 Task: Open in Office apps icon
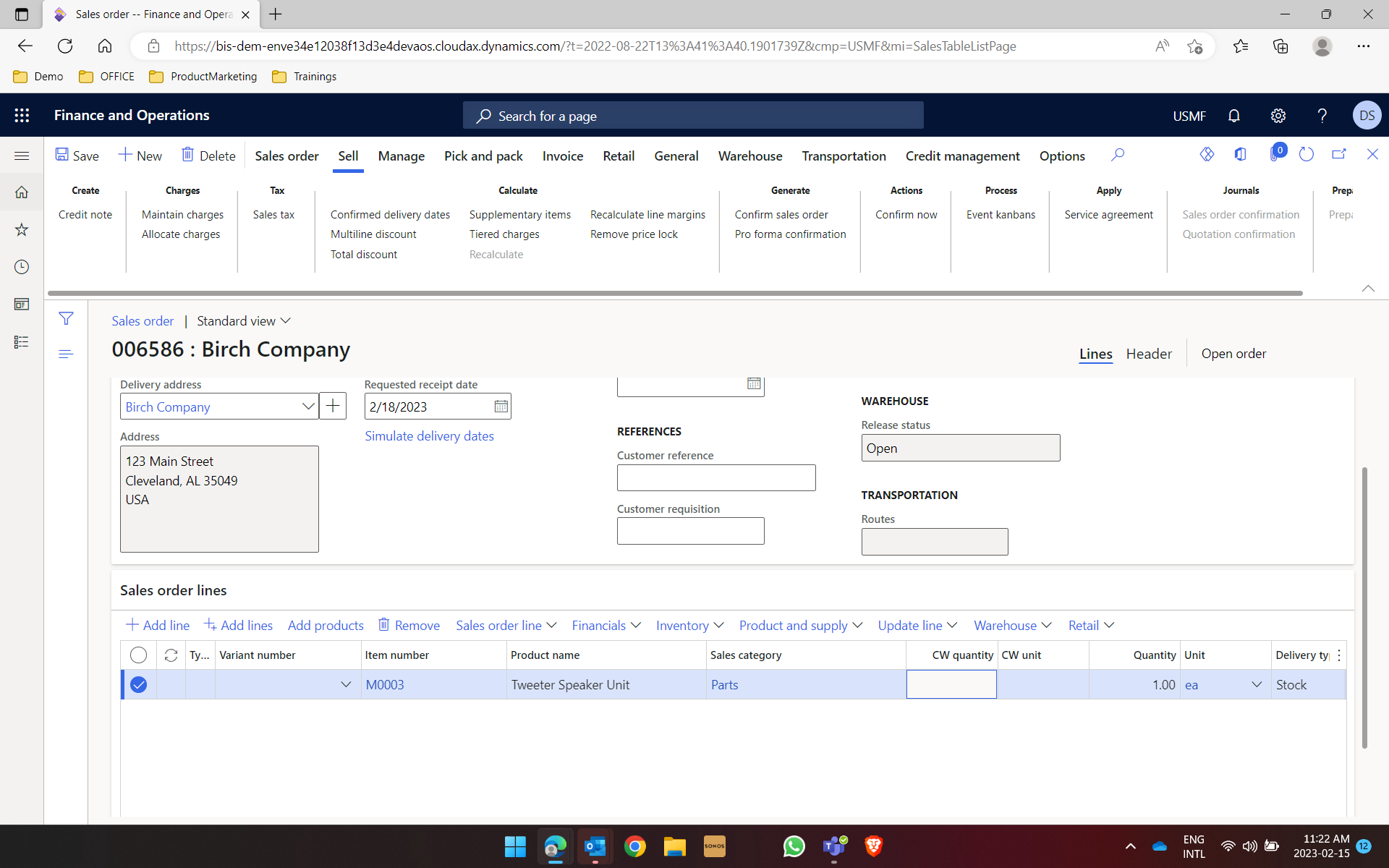tap(1240, 154)
